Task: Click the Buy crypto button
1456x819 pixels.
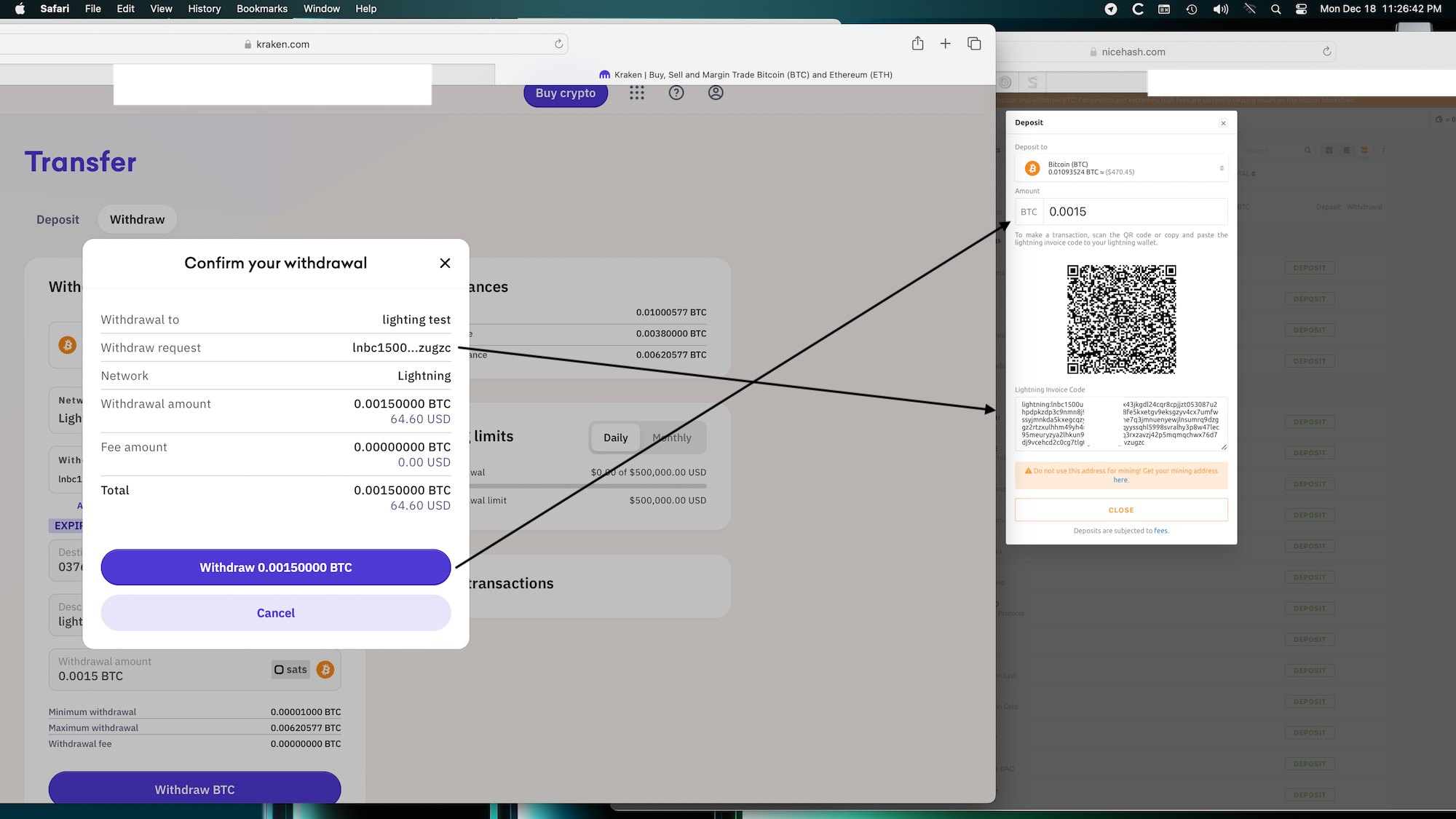Action: [x=566, y=93]
